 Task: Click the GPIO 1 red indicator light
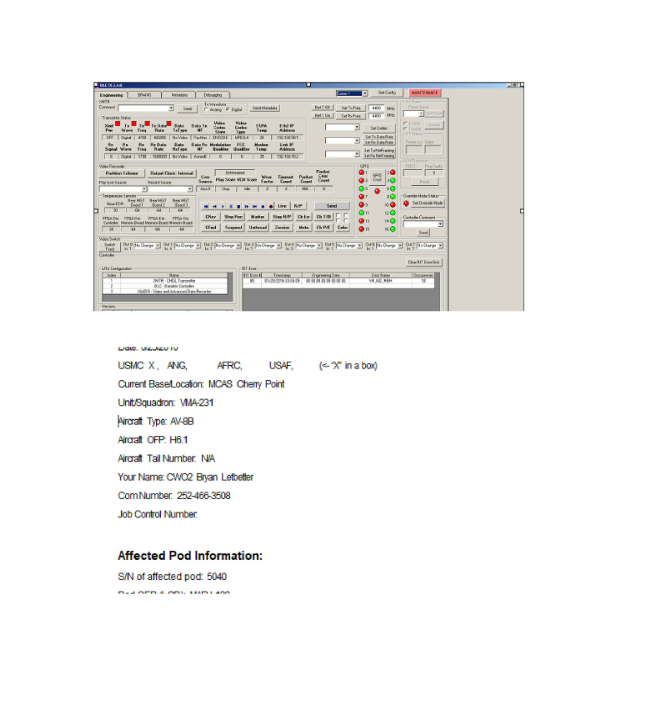click(363, 172)
